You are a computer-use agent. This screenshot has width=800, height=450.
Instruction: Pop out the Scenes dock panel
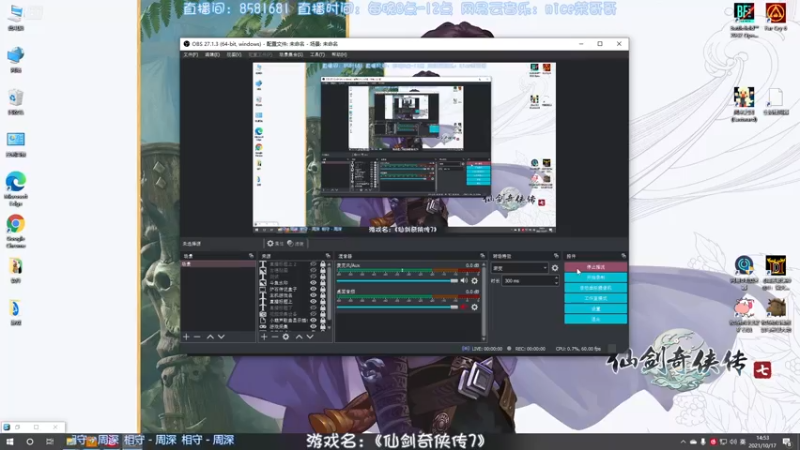(x=251, y=256)
